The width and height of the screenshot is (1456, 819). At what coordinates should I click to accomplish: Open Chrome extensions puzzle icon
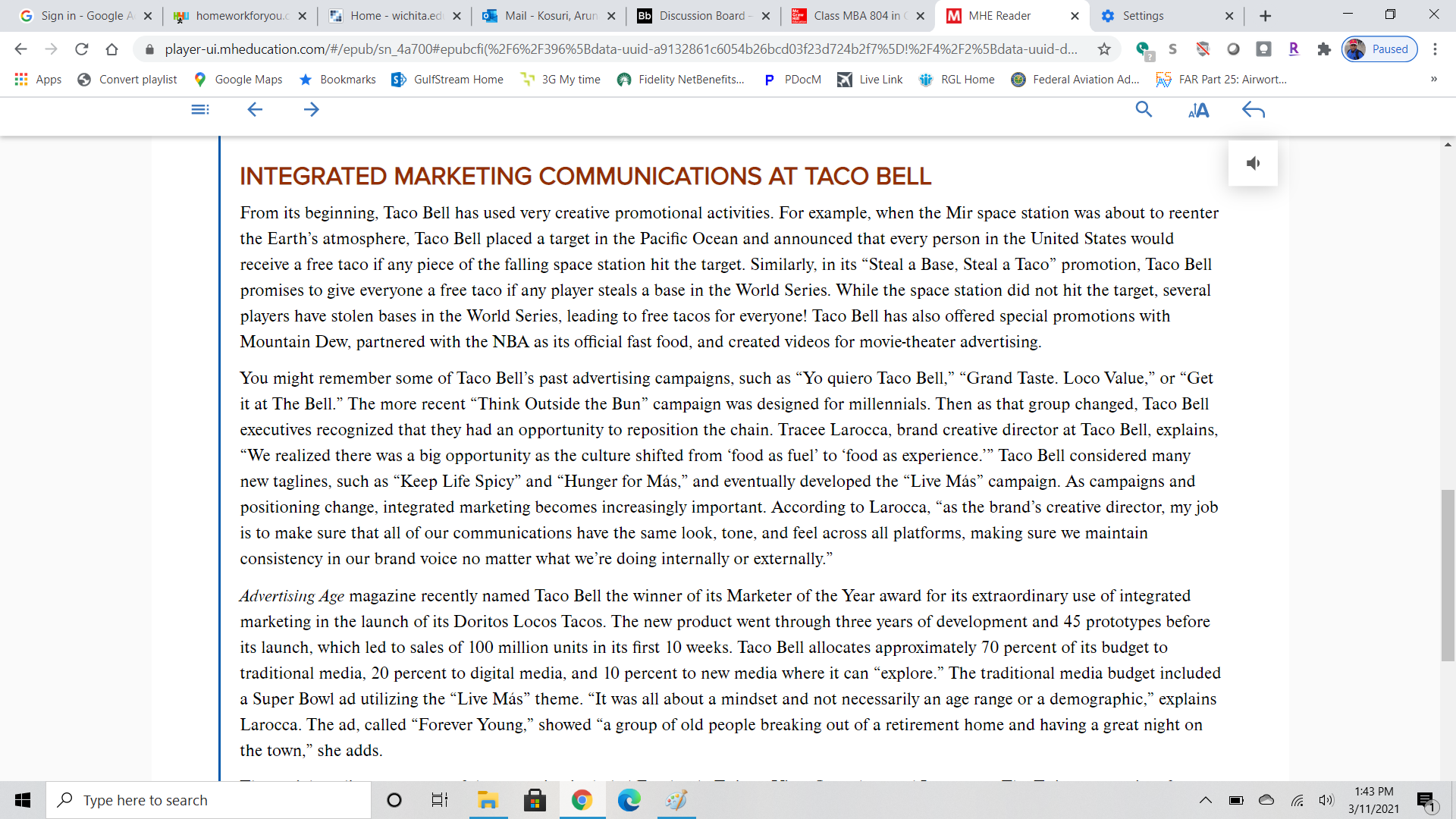pyautogui.click(x=1324, y=49)
